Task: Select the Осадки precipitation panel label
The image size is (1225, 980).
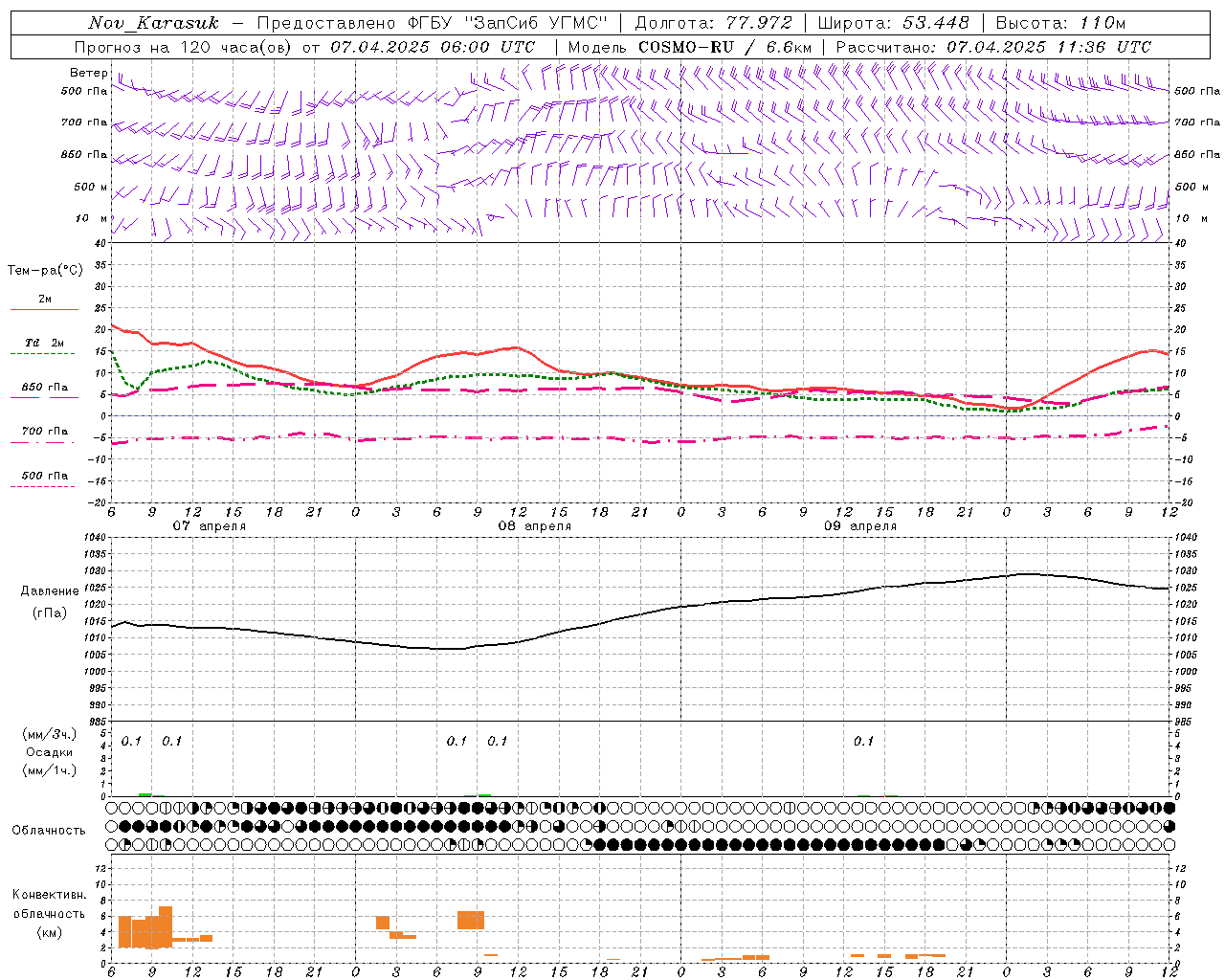Action: coord(49,752)
